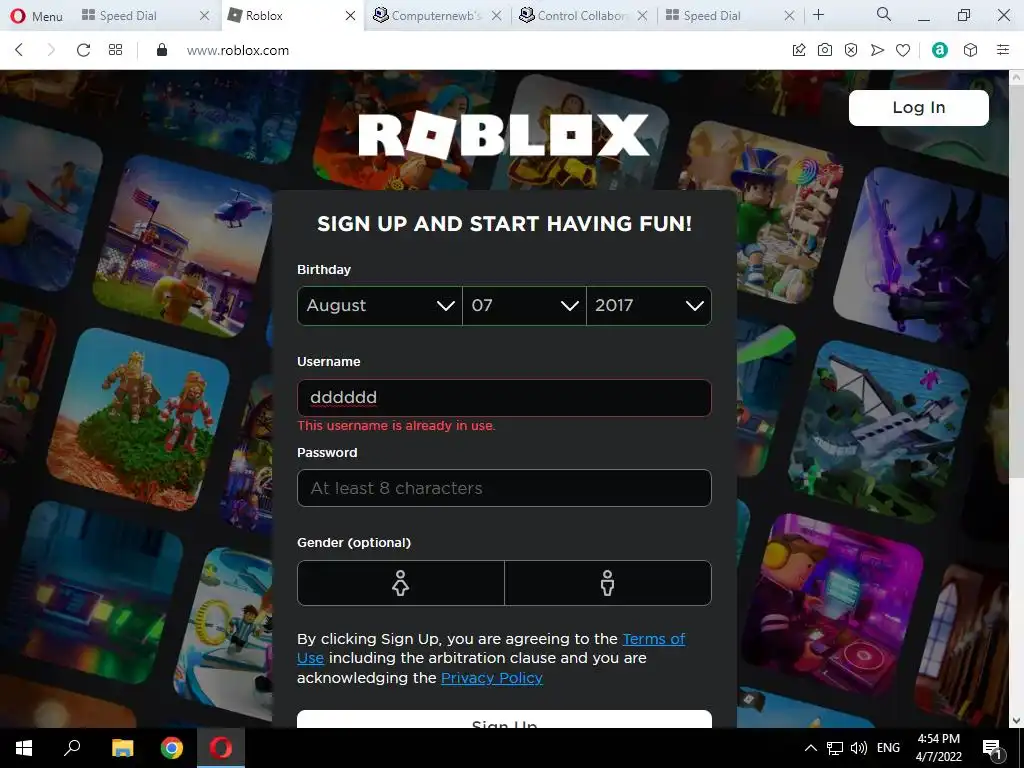Add page to bookmarks with heart icon
Viewport: 1024px width, 768px height.
(x=903, y=50)
